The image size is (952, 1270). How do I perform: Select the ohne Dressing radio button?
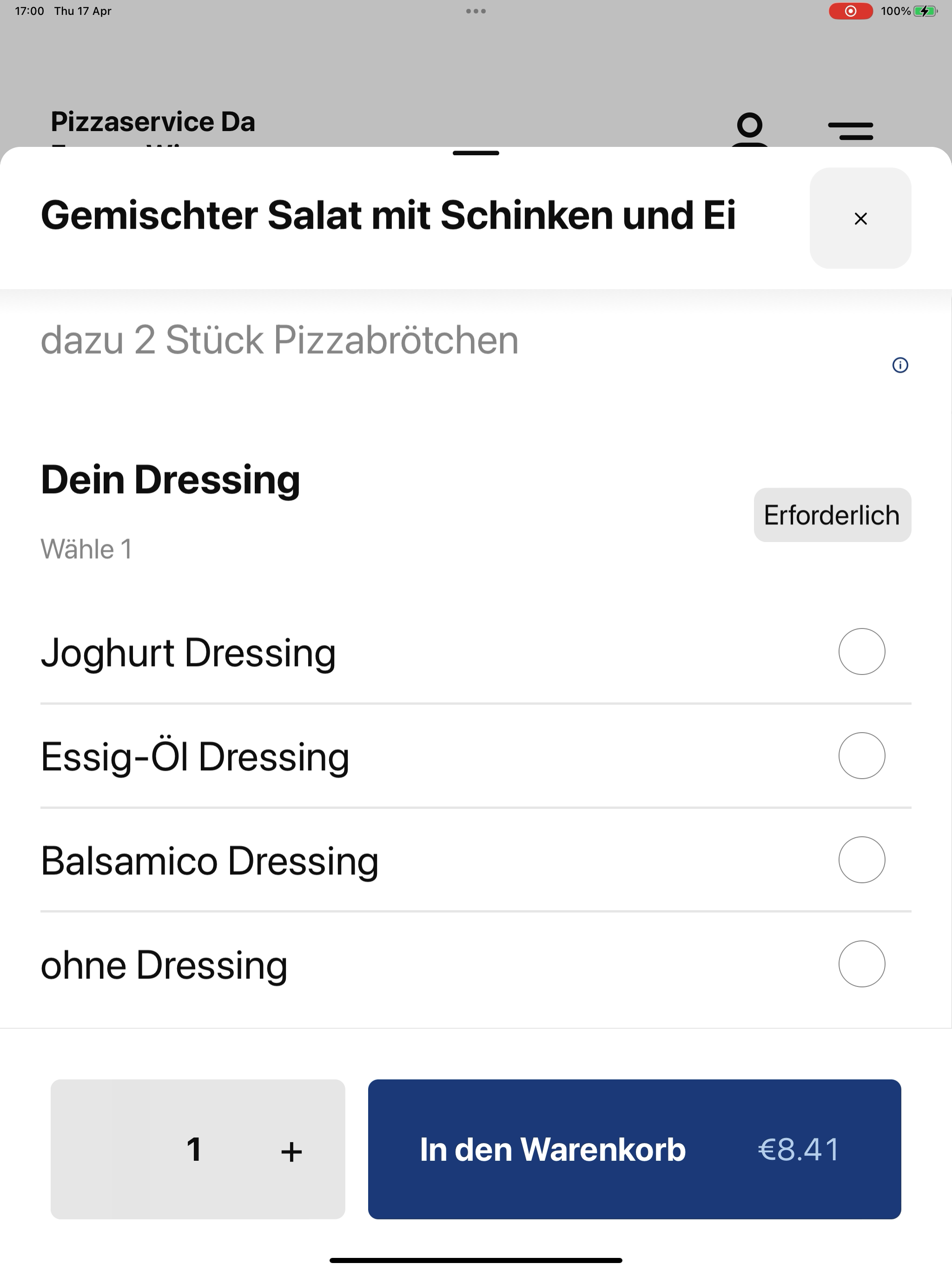click(861, 963)
